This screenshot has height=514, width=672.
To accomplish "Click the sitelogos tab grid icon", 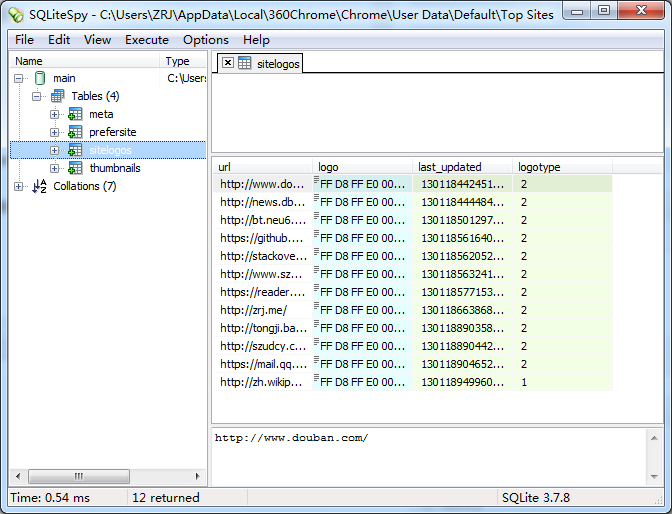I will click(244, 63).
